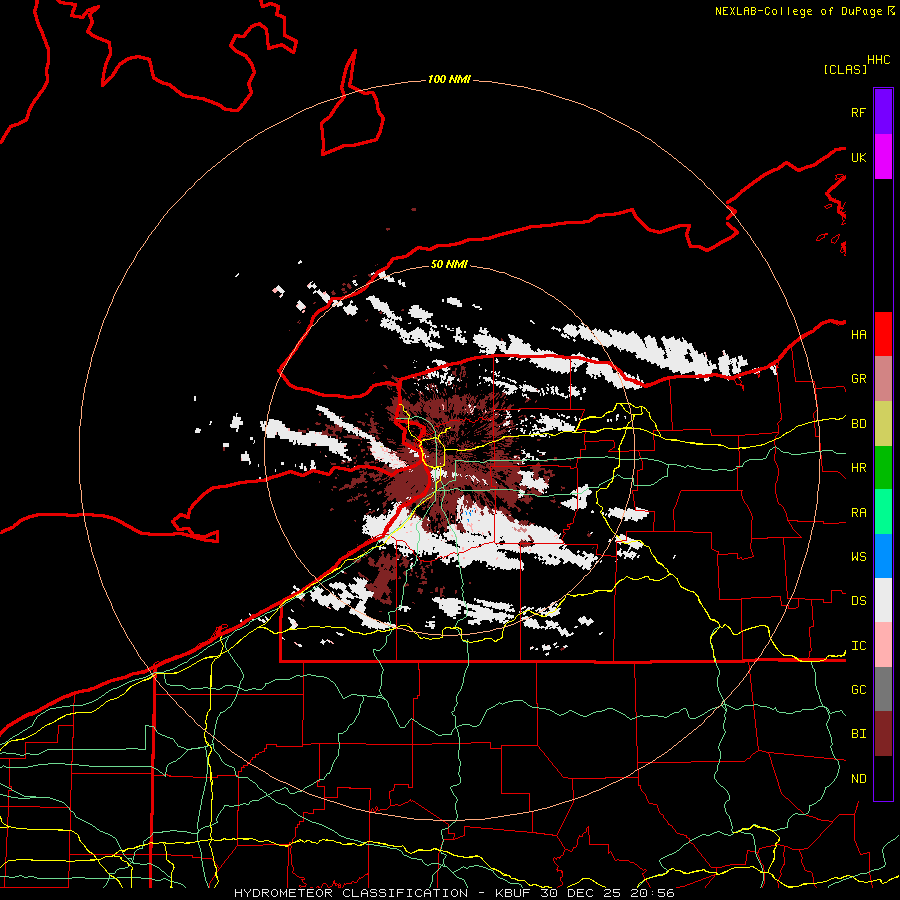Click the WS legend label
Viewport: 900px width, 900px height.
(858, 556)
